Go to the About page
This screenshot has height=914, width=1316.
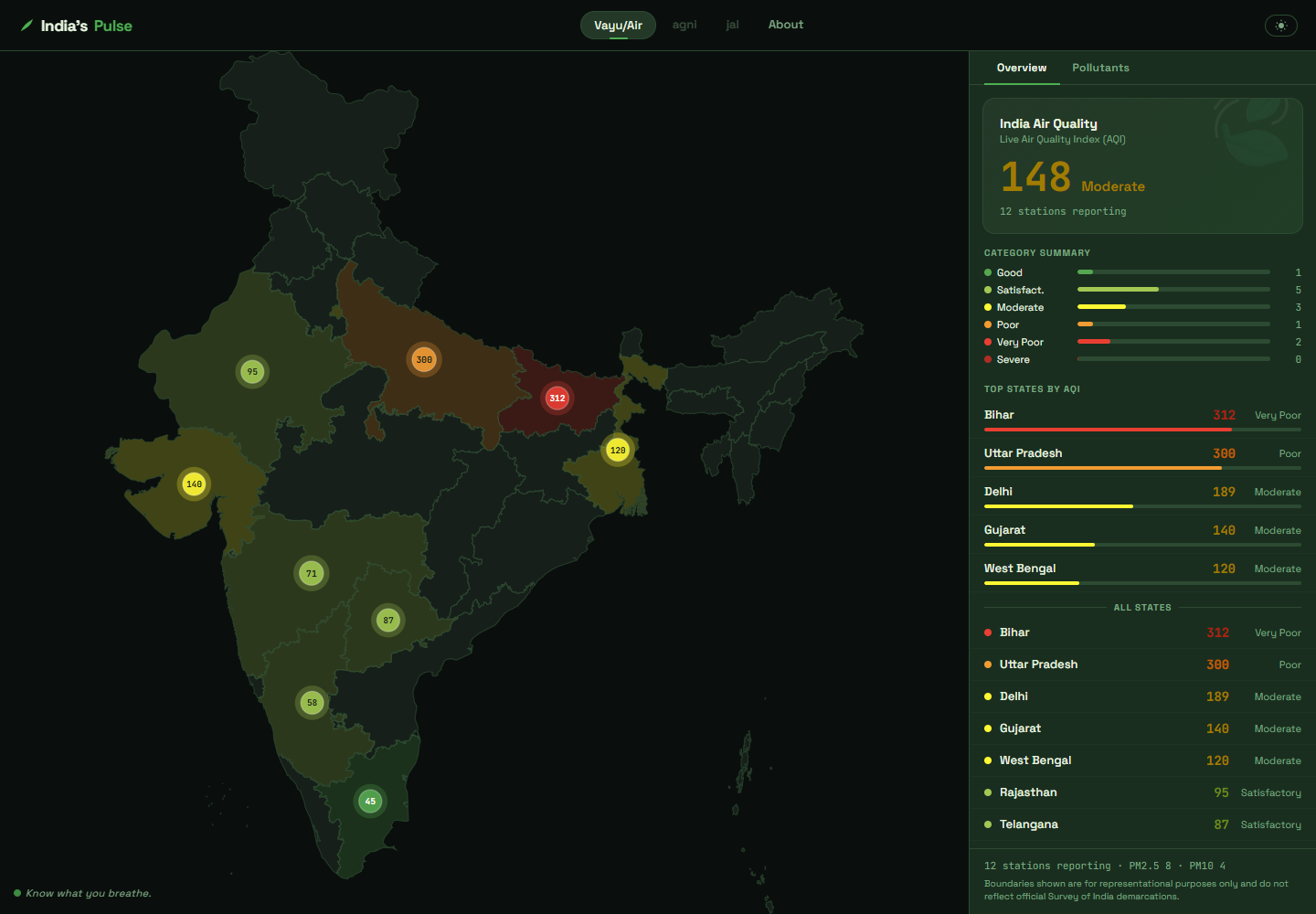pos(786,25)
